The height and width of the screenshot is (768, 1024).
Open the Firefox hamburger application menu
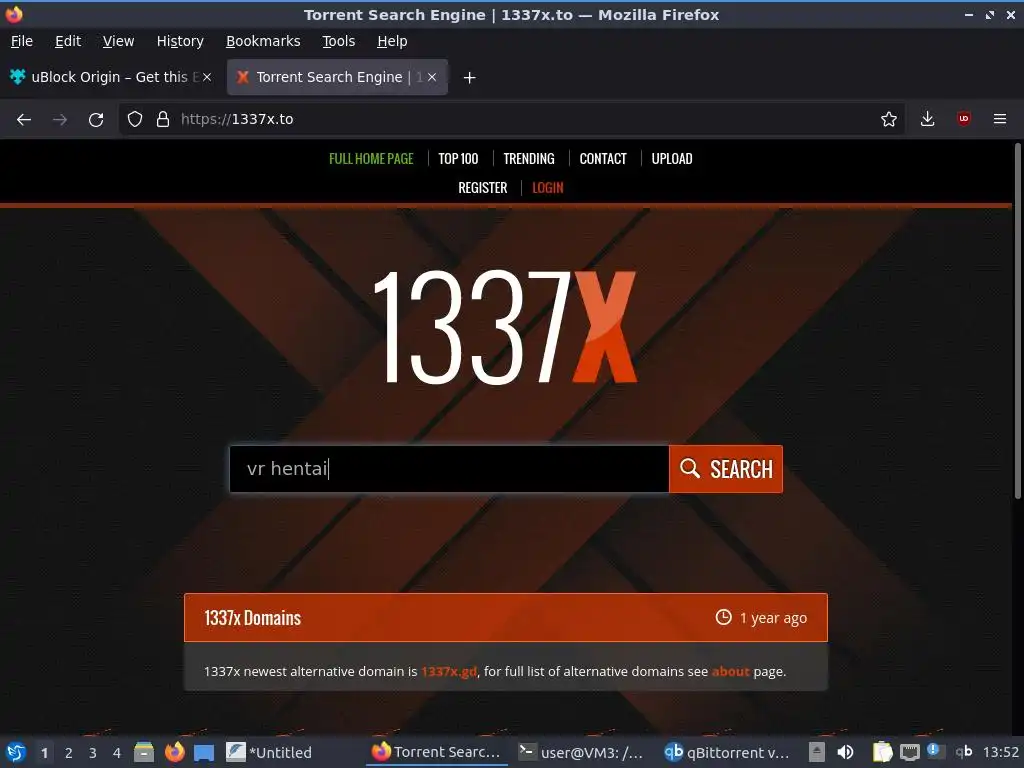[x=1000, y=119]
